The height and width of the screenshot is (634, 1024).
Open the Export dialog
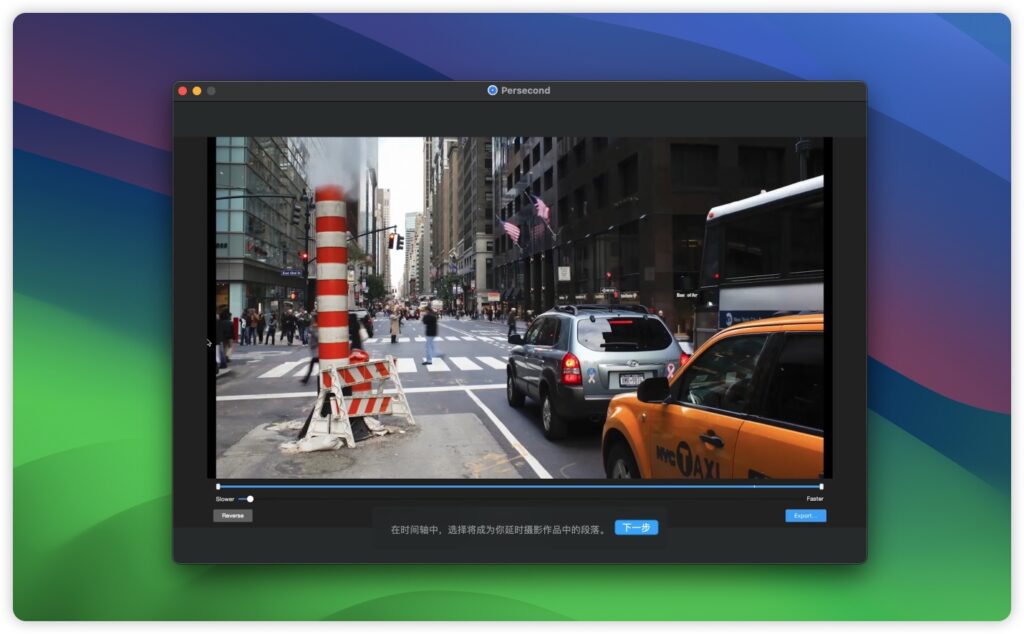tap(805, 516)
